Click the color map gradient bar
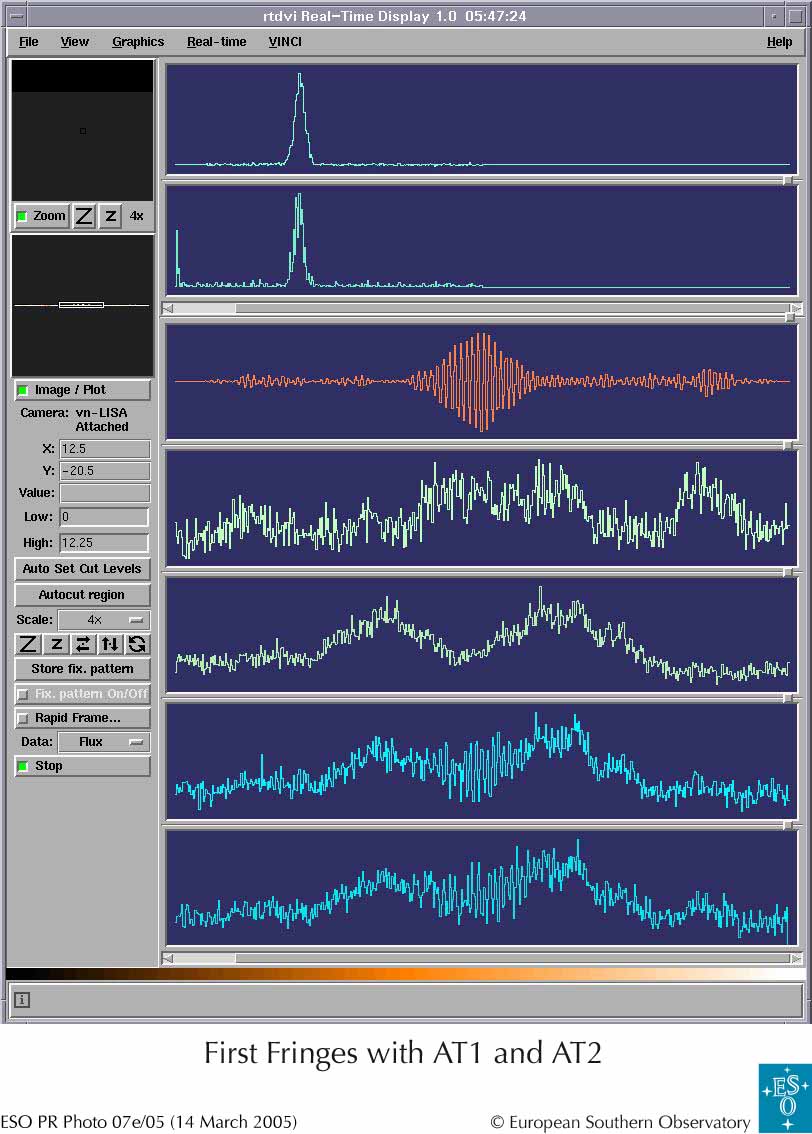812x1134 pixels. click(x=406, y=974)
